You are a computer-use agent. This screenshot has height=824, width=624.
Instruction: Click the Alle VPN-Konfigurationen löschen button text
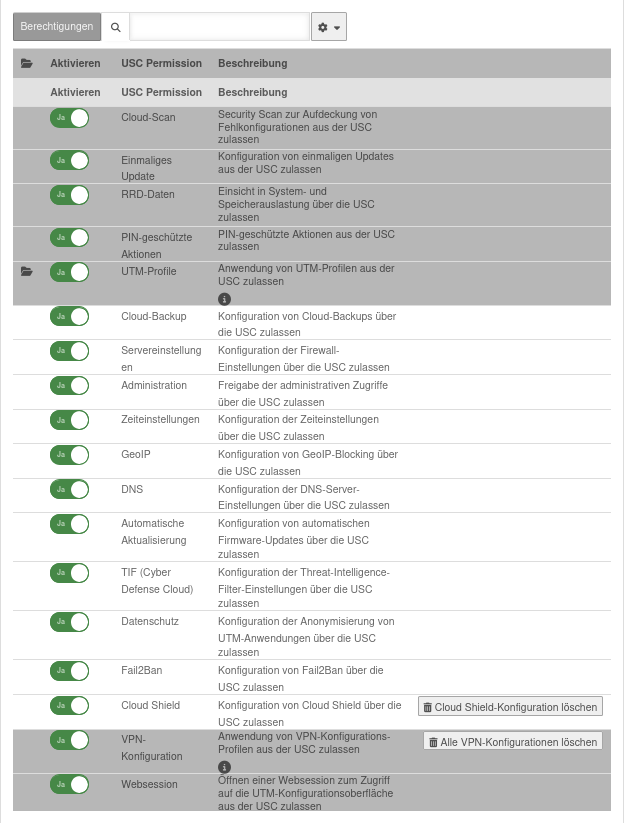519,742
